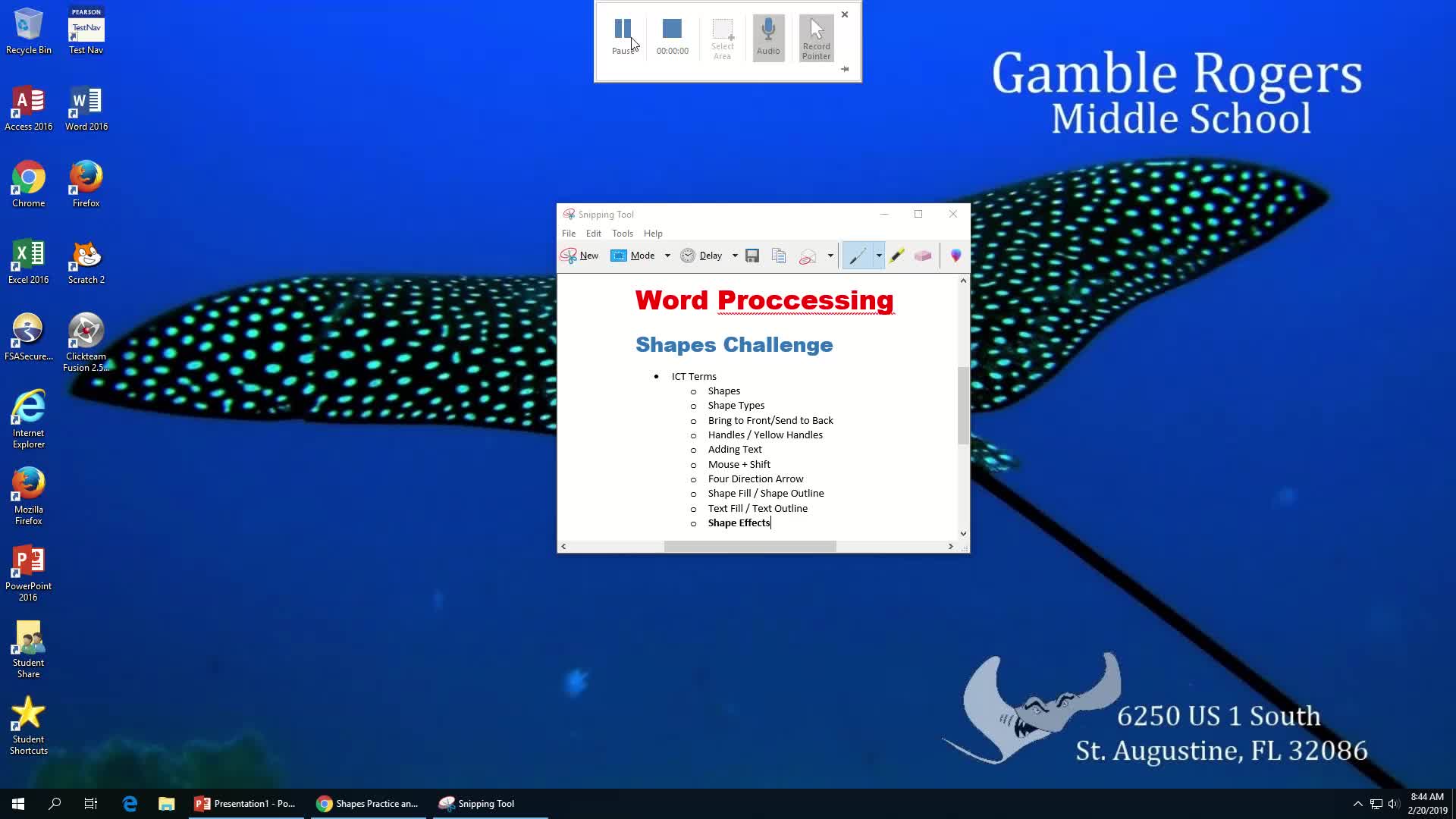Open the Windows Start menu
This screenshot has width=1456, height=819.
(18, 804)
